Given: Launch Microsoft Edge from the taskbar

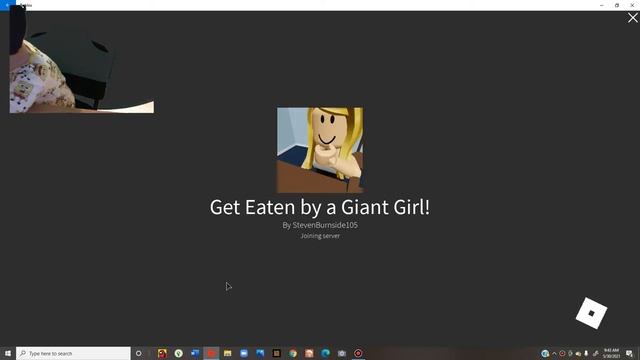Looking at the screenshot, I should (x=326, y=353).
